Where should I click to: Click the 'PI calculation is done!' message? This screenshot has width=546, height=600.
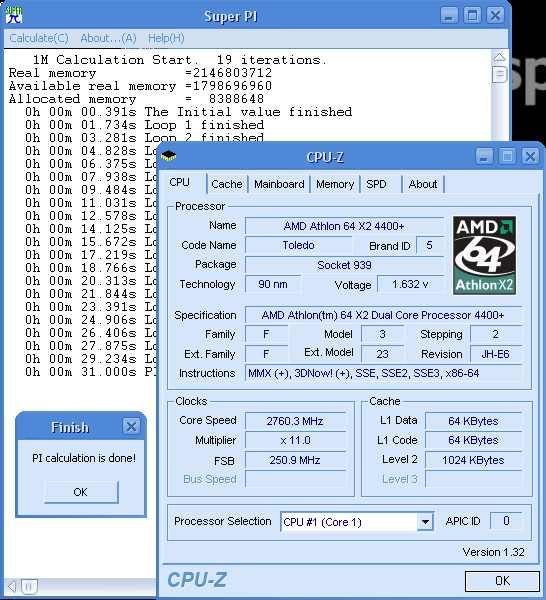[x=84, y=458]
